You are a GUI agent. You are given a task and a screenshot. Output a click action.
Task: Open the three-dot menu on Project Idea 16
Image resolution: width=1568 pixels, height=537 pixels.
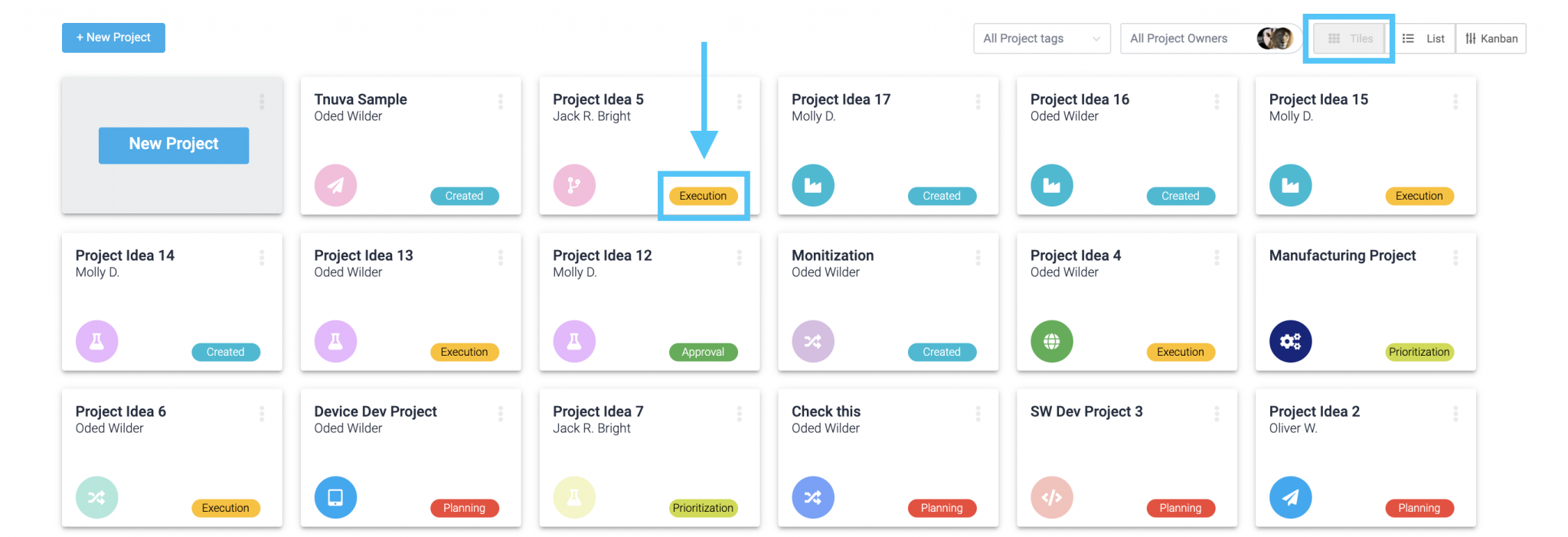[1217, 101]
